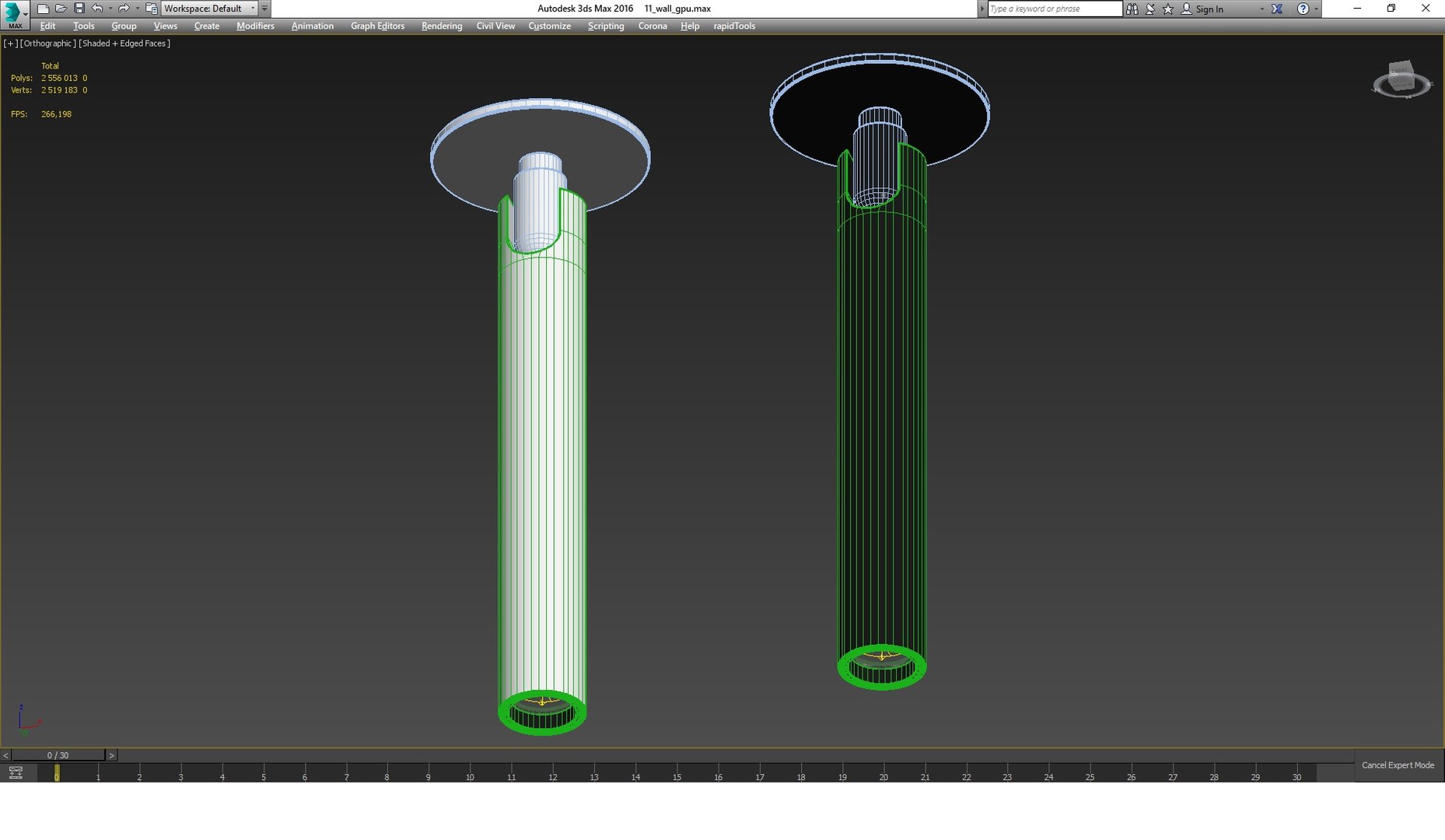Open the rapidTools menu
Viewport: 1445px width, 840px height.
tap(734, 26)
